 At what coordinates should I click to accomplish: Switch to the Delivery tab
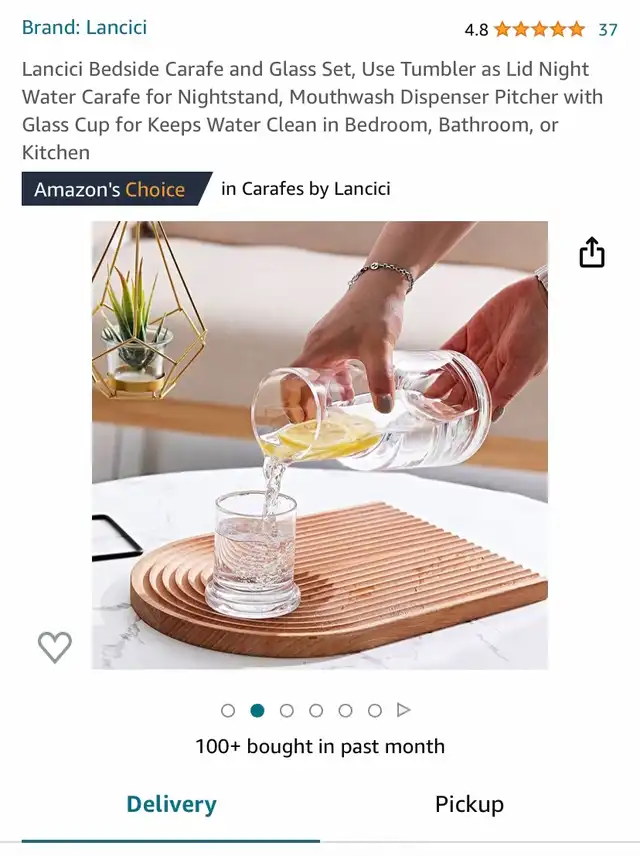point(171,805)
